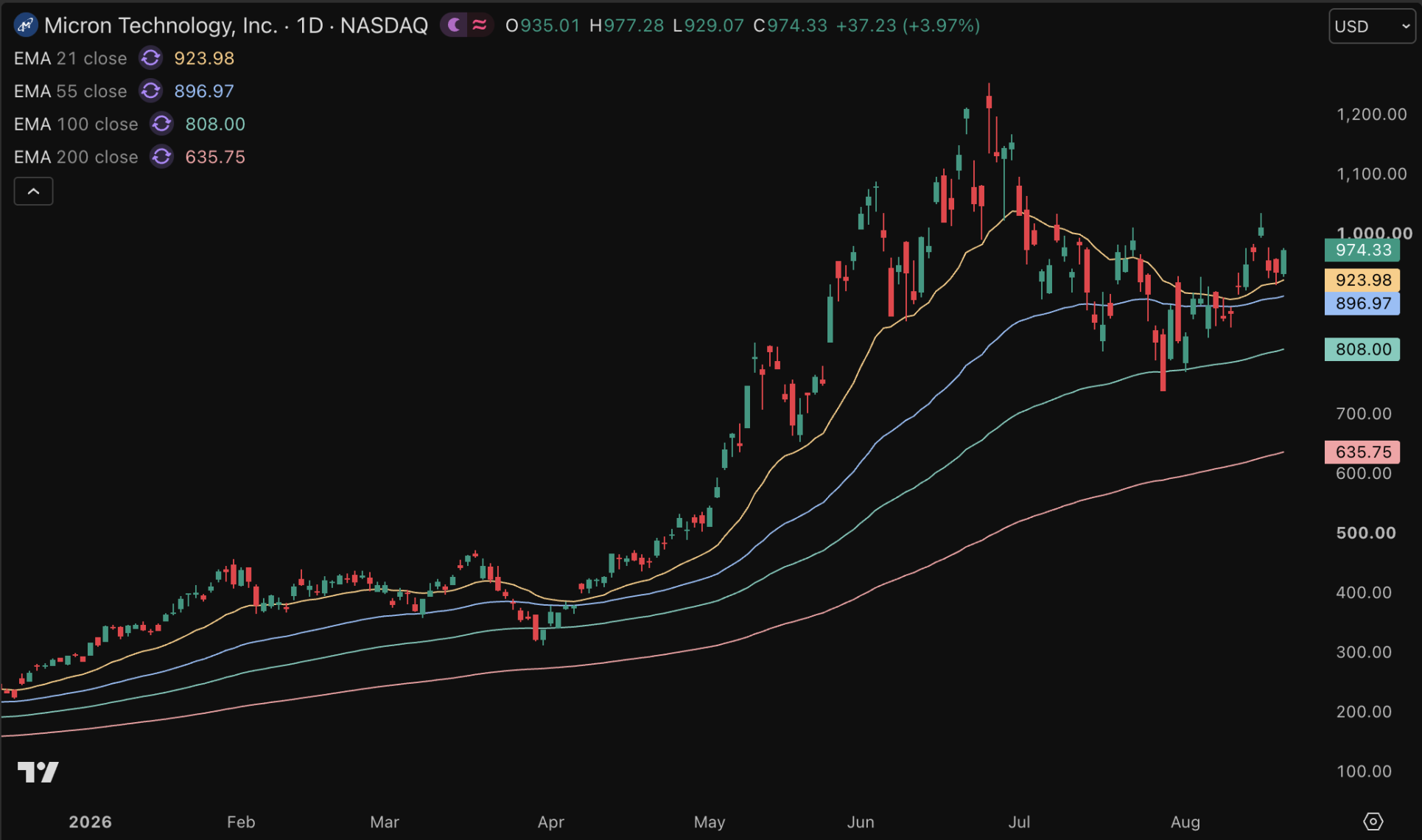The image size is (1422, 840).
Task: Click the Micron Technology, Inc. title
Action: coord(161,26)
